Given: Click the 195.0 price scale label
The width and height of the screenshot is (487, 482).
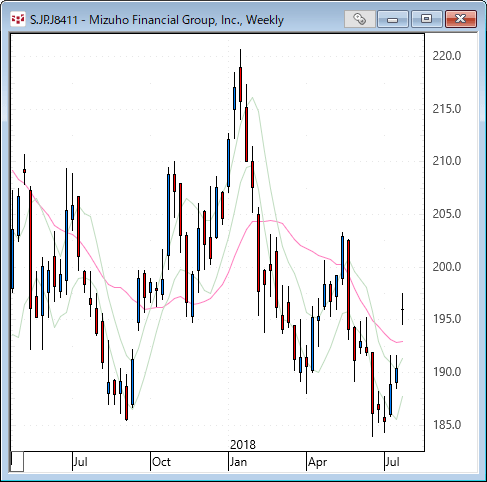Looking at the screenshot, I should tap(447, 319).
